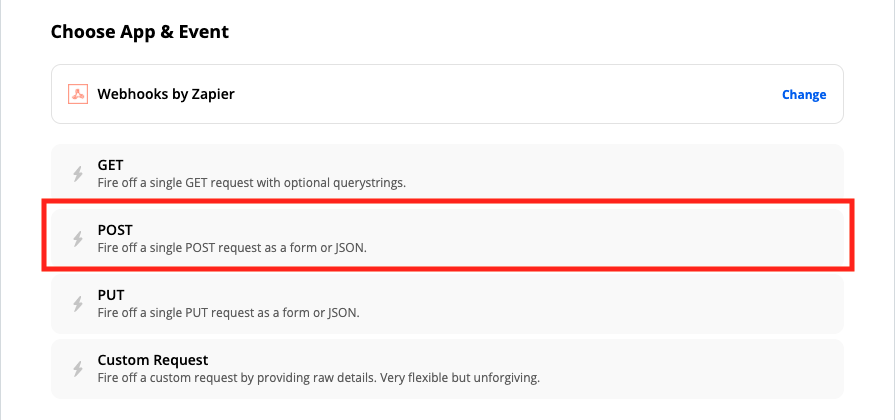Change the selected Webhooks app
The width and height of the screenshot is (895, 420).
[x=804, y=94]
